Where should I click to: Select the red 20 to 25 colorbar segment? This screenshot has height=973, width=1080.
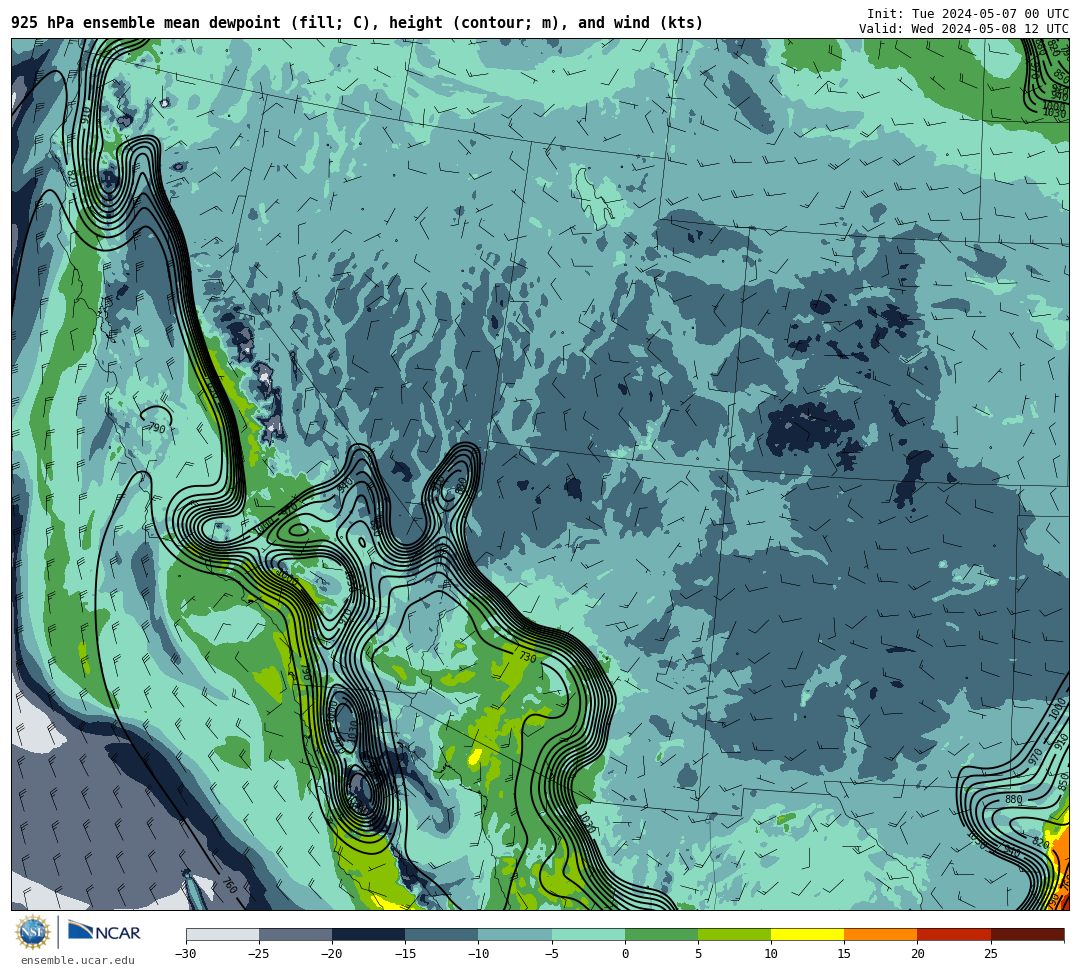pos(954,934)
